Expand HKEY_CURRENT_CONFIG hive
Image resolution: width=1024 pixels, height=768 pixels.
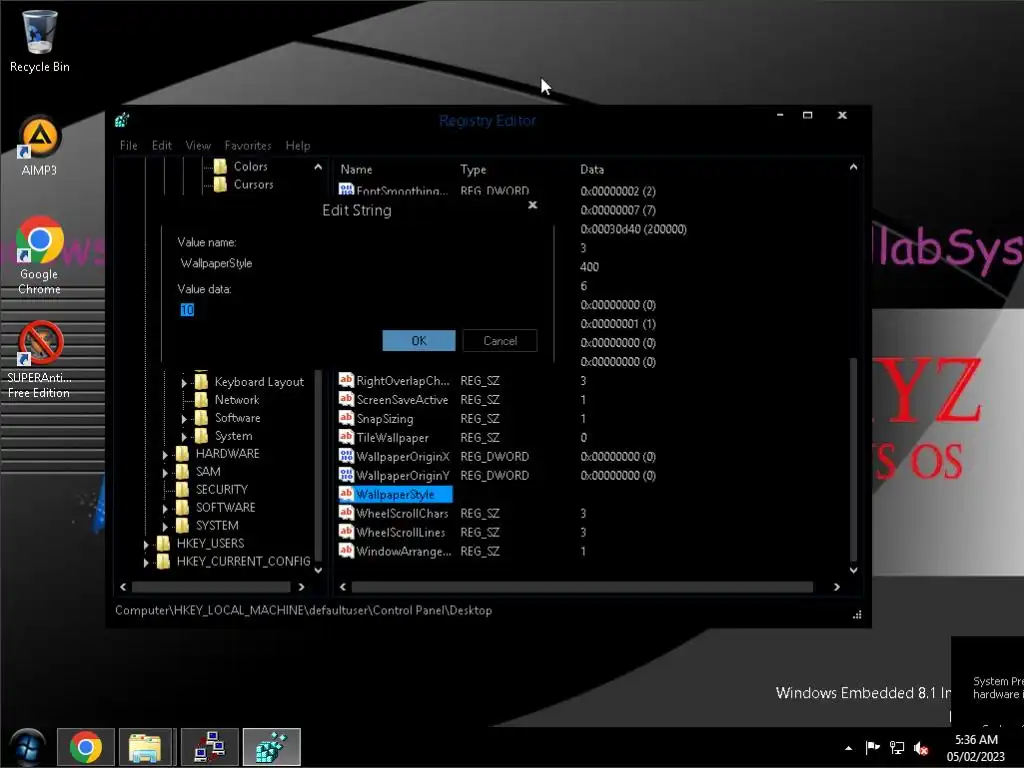(x=146, y=562)
